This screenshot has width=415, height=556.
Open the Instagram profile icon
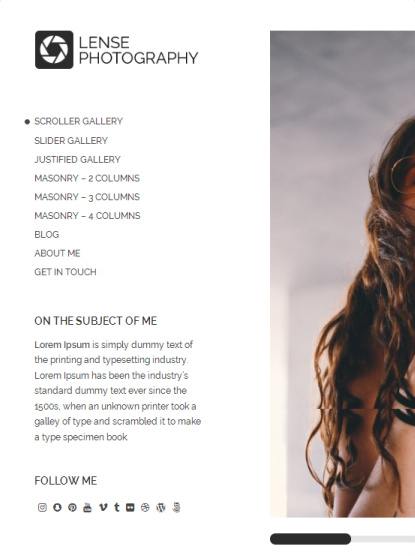click(x=42, y=507)
